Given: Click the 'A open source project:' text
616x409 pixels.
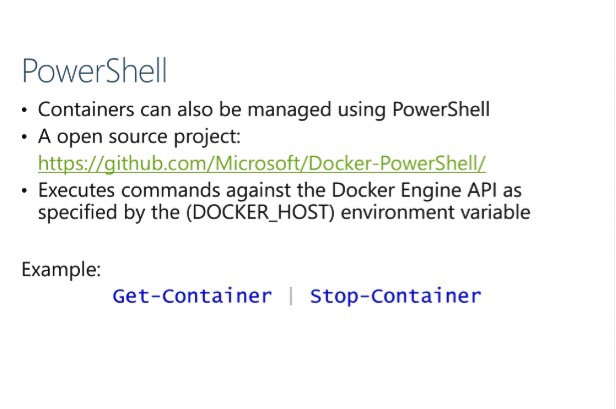Looking at the screenshot, I should pos(139,137).
